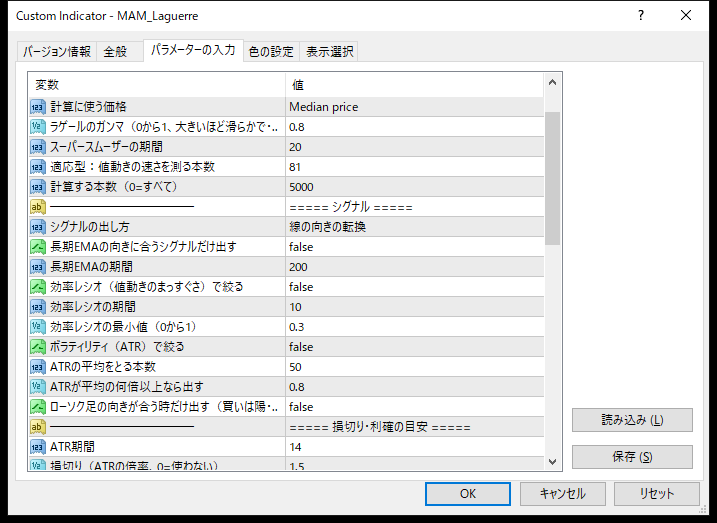Click the scrollbar up arrow
Viewport: 717px width, 523px height.
552,83
